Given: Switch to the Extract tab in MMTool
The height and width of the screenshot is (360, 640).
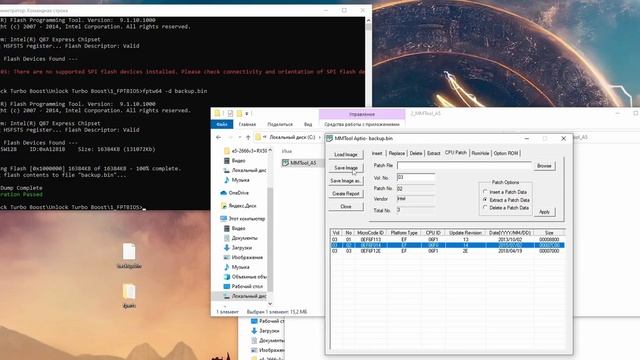Looking at the screenshot, I should point(433,153).
